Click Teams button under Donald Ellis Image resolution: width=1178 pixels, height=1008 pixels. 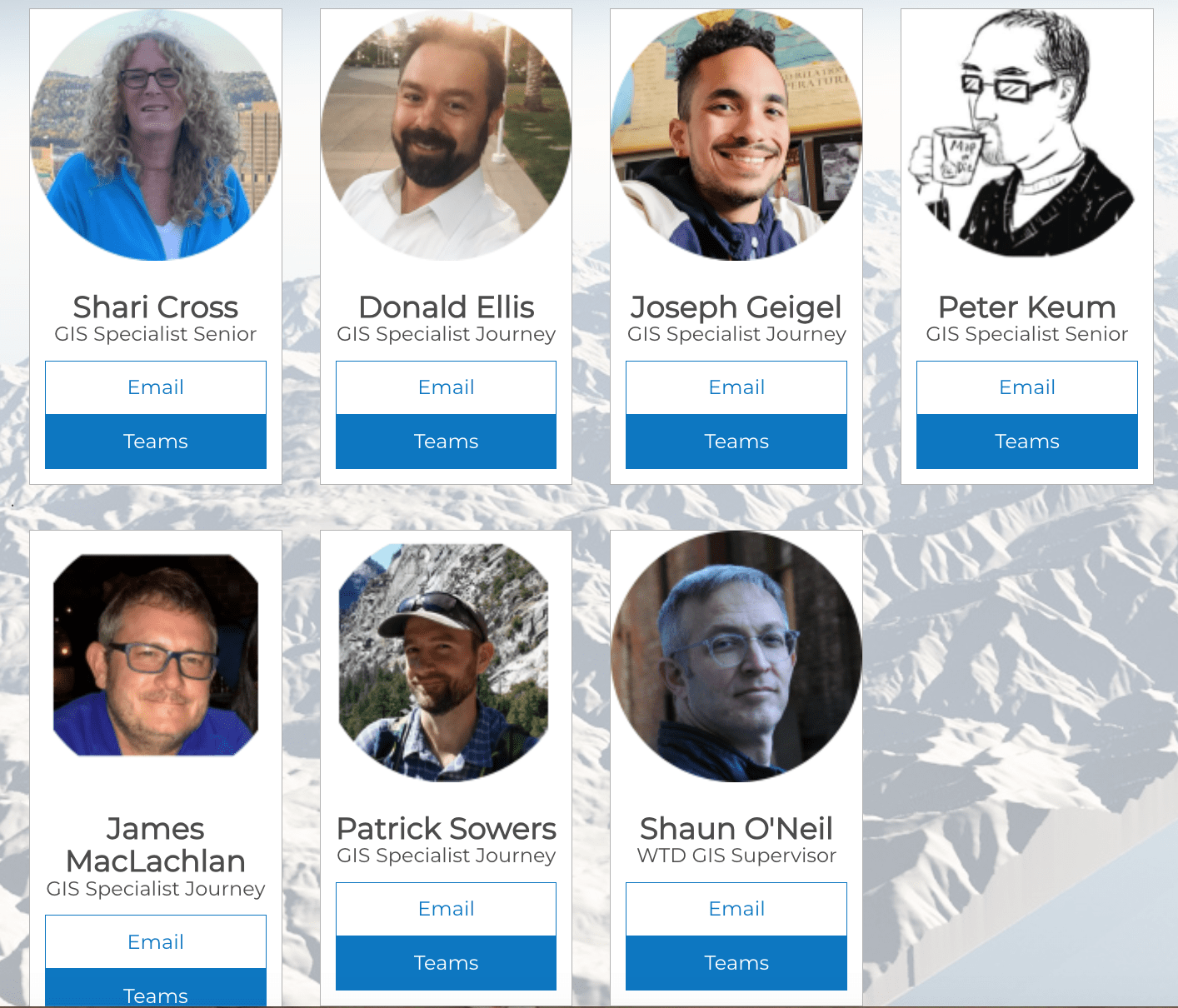(x=446, y=442)
